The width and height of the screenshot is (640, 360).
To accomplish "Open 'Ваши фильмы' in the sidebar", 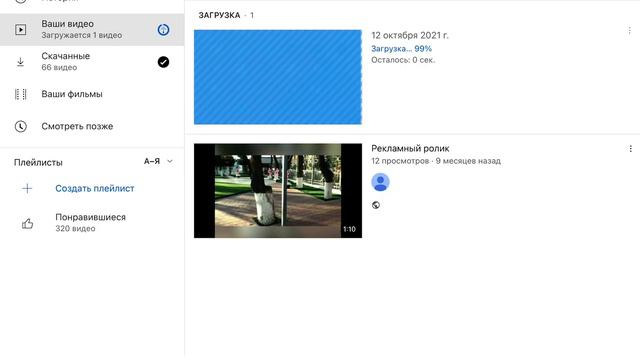I will click(92, 94).
